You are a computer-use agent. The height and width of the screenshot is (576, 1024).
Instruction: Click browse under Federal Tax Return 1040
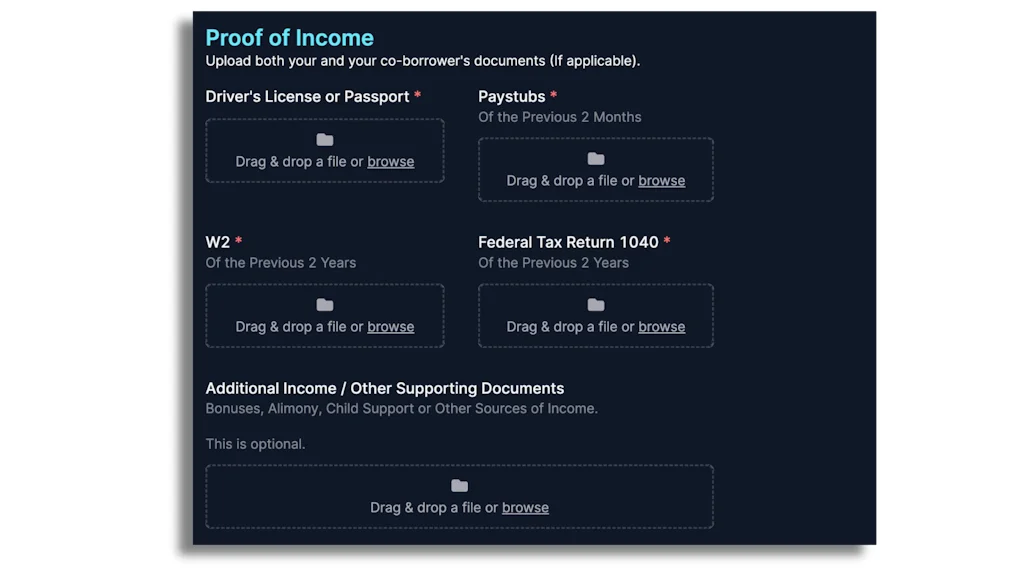coord(661,326)
